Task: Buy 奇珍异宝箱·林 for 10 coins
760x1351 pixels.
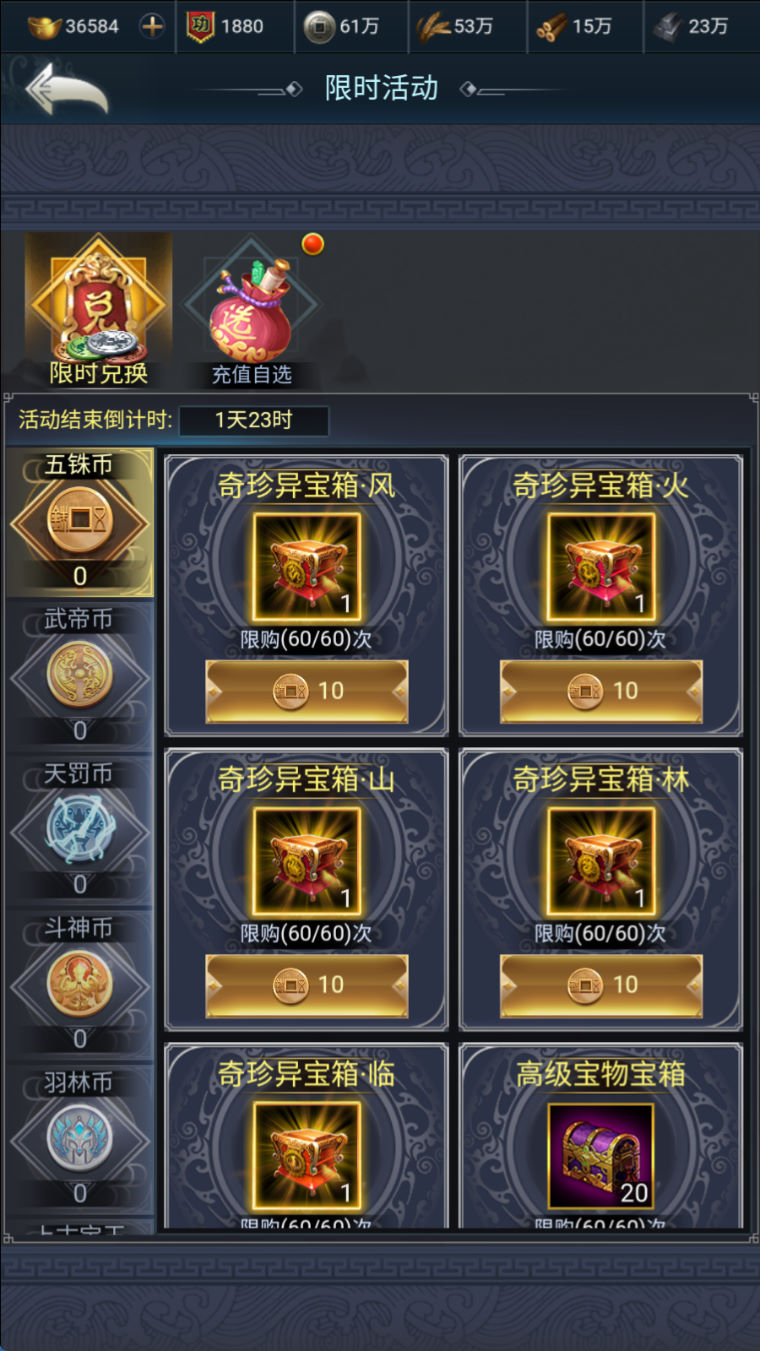Action: pos(601,985)
